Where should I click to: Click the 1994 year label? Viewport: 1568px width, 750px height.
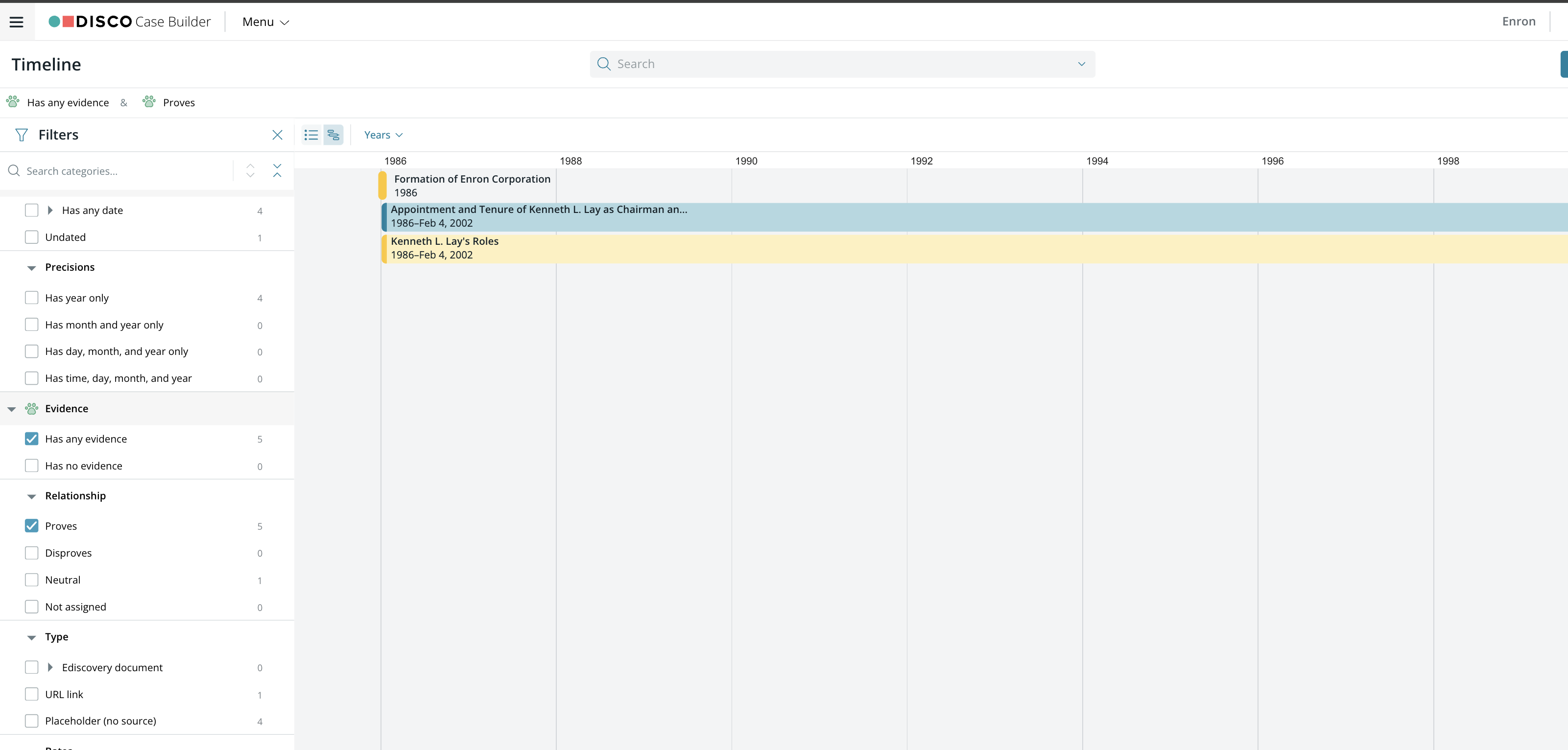pyautogui.click(x=1097, y=161)
